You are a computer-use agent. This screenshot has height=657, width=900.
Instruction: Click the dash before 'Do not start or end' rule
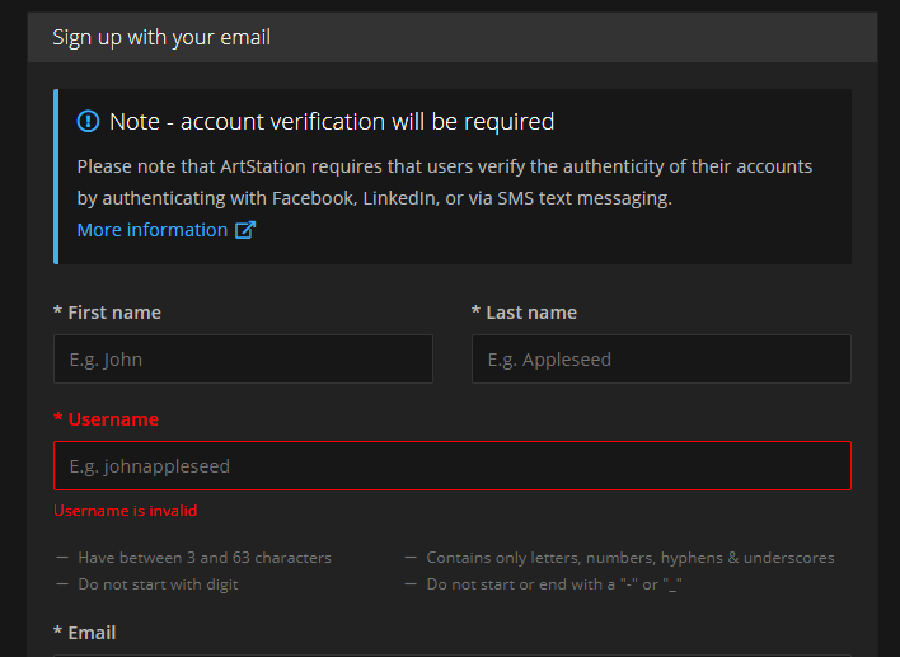pos(411,584)
